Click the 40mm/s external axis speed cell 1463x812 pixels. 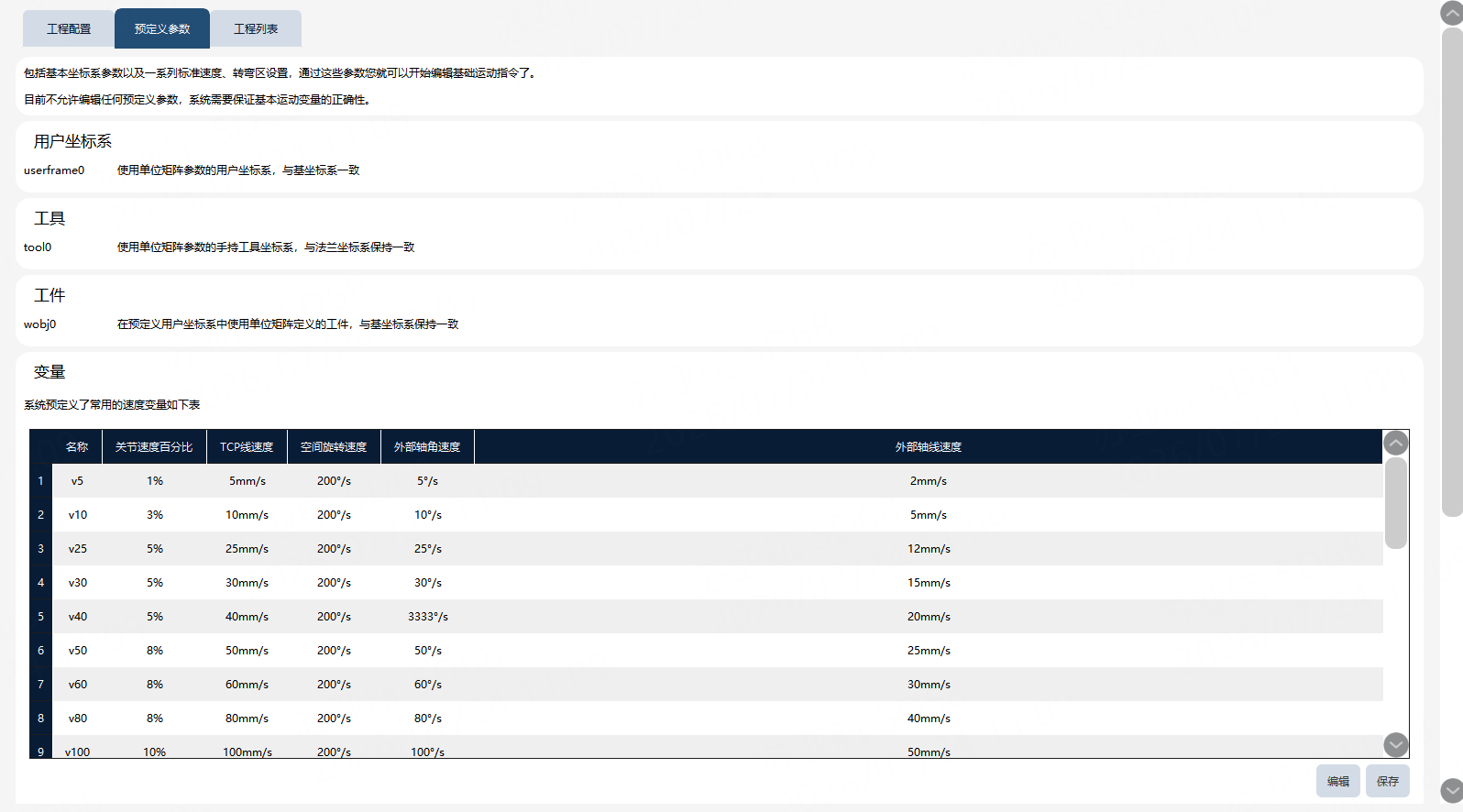click(929, 719)
